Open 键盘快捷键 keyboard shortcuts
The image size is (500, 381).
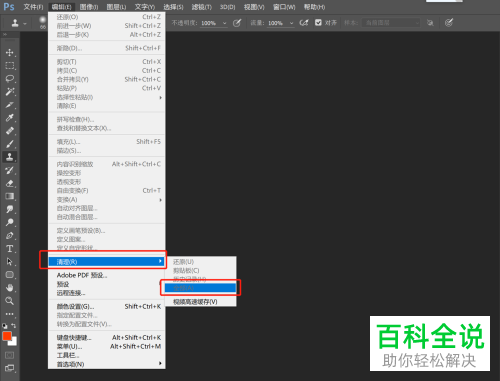pos(107,338)
